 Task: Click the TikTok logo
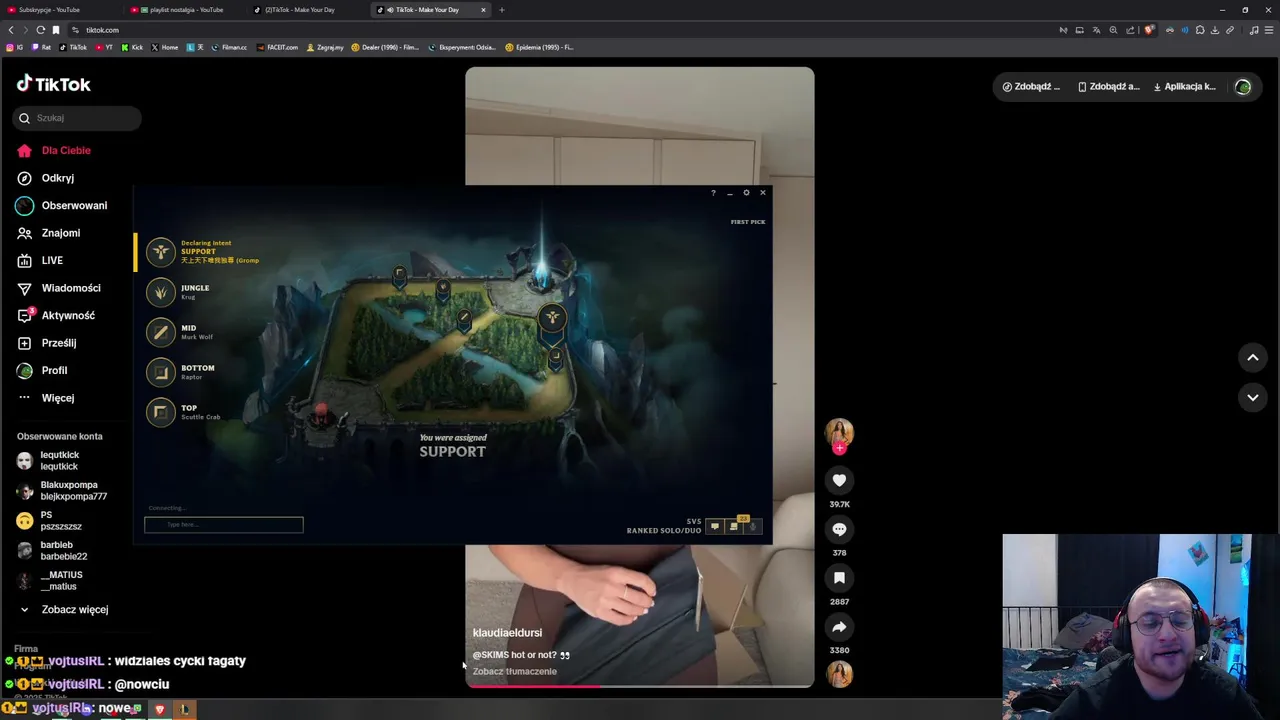click(x=54, y=84)
